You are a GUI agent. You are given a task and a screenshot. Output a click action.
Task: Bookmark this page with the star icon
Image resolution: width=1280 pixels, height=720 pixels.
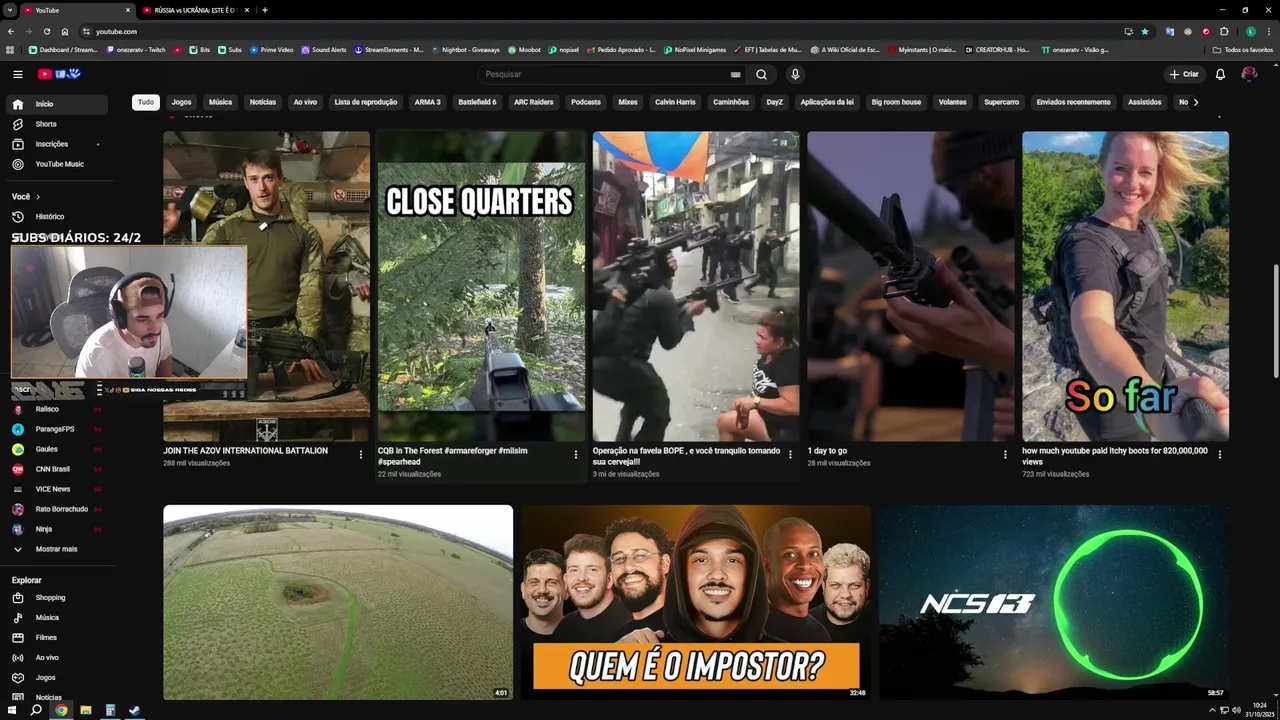coord(1145,31)
